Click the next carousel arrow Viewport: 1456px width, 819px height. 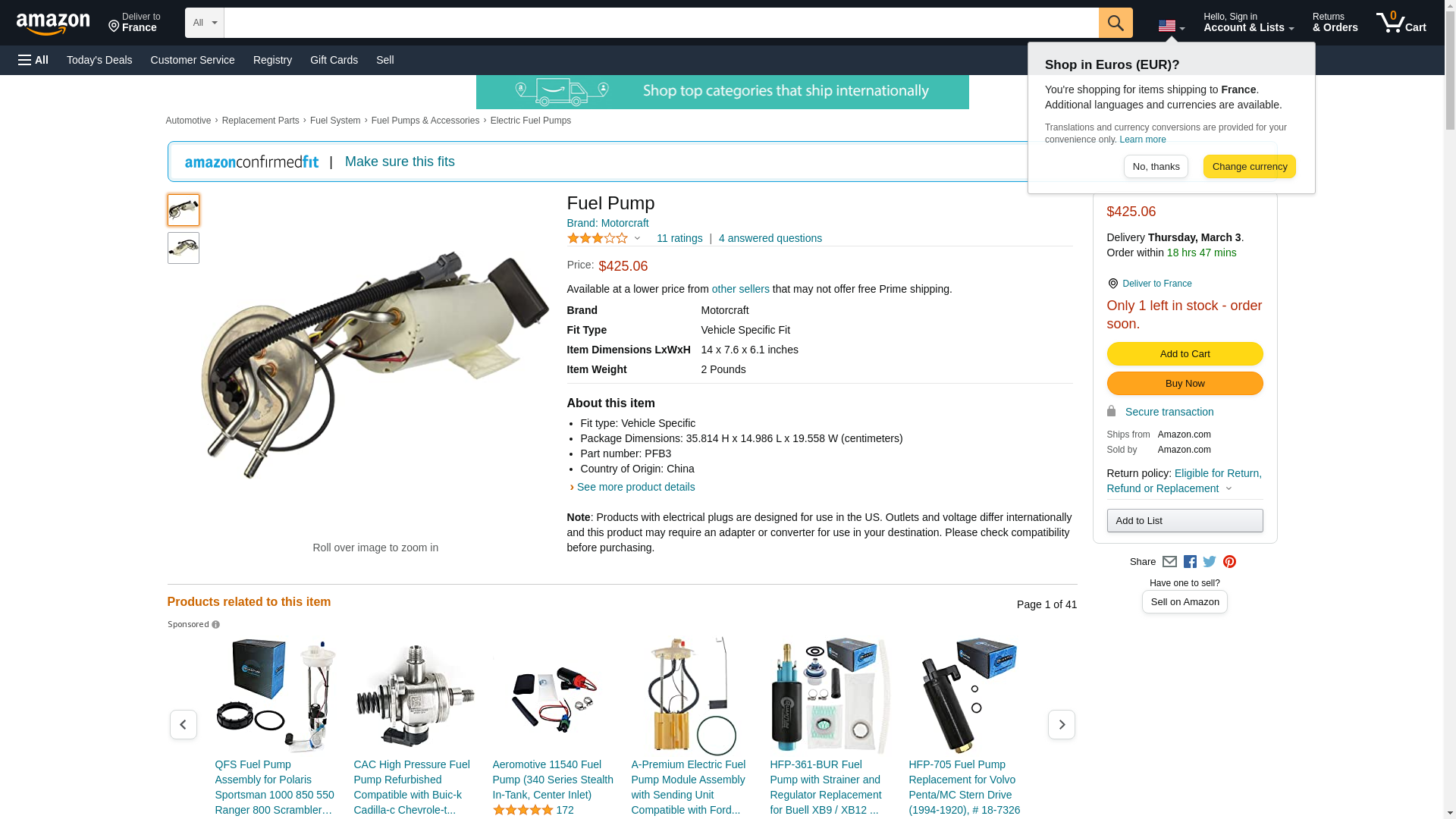(1062, 725)
